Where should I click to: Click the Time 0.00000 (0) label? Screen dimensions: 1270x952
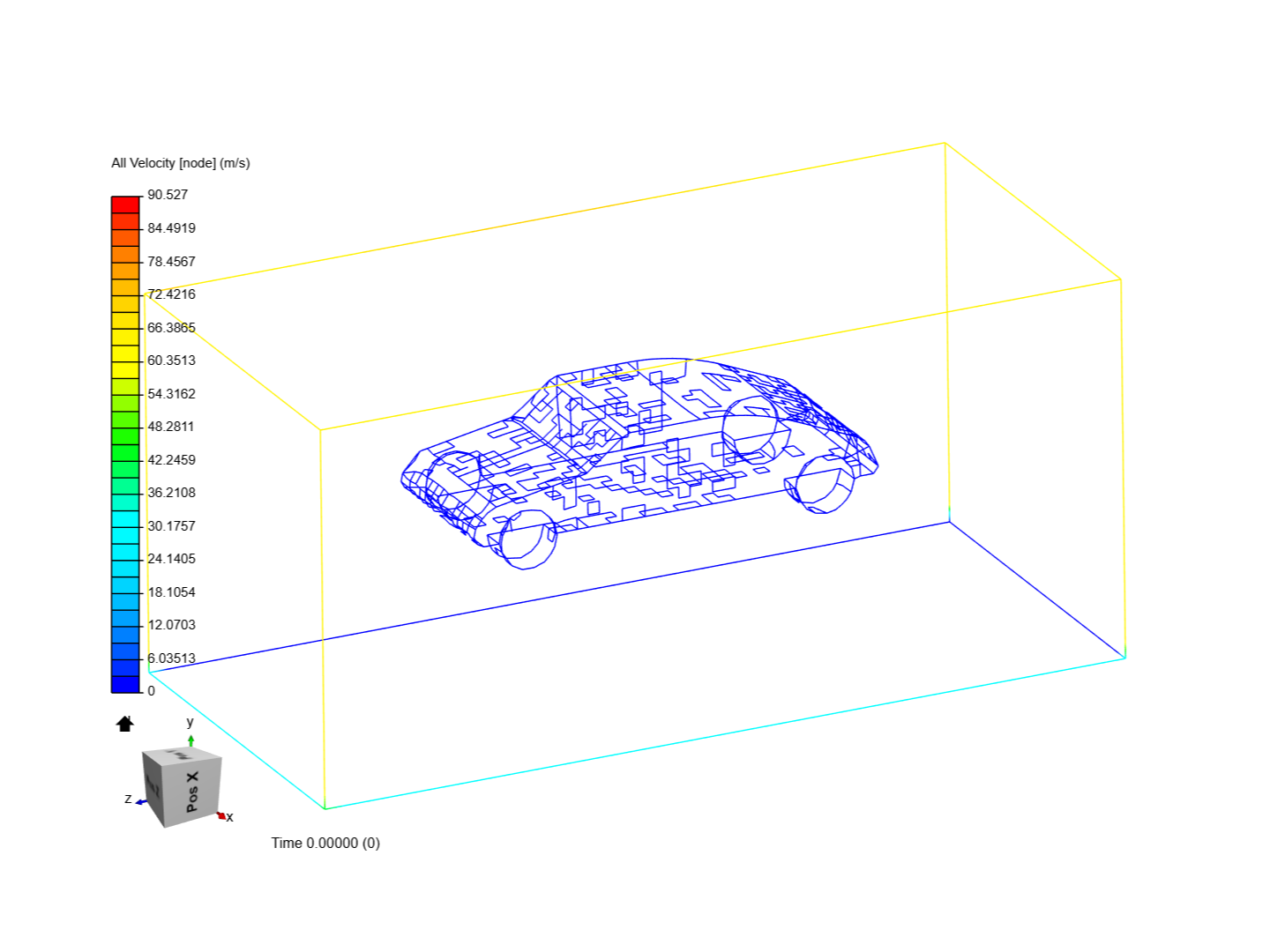pyautogui.click(x=325, y=843)
